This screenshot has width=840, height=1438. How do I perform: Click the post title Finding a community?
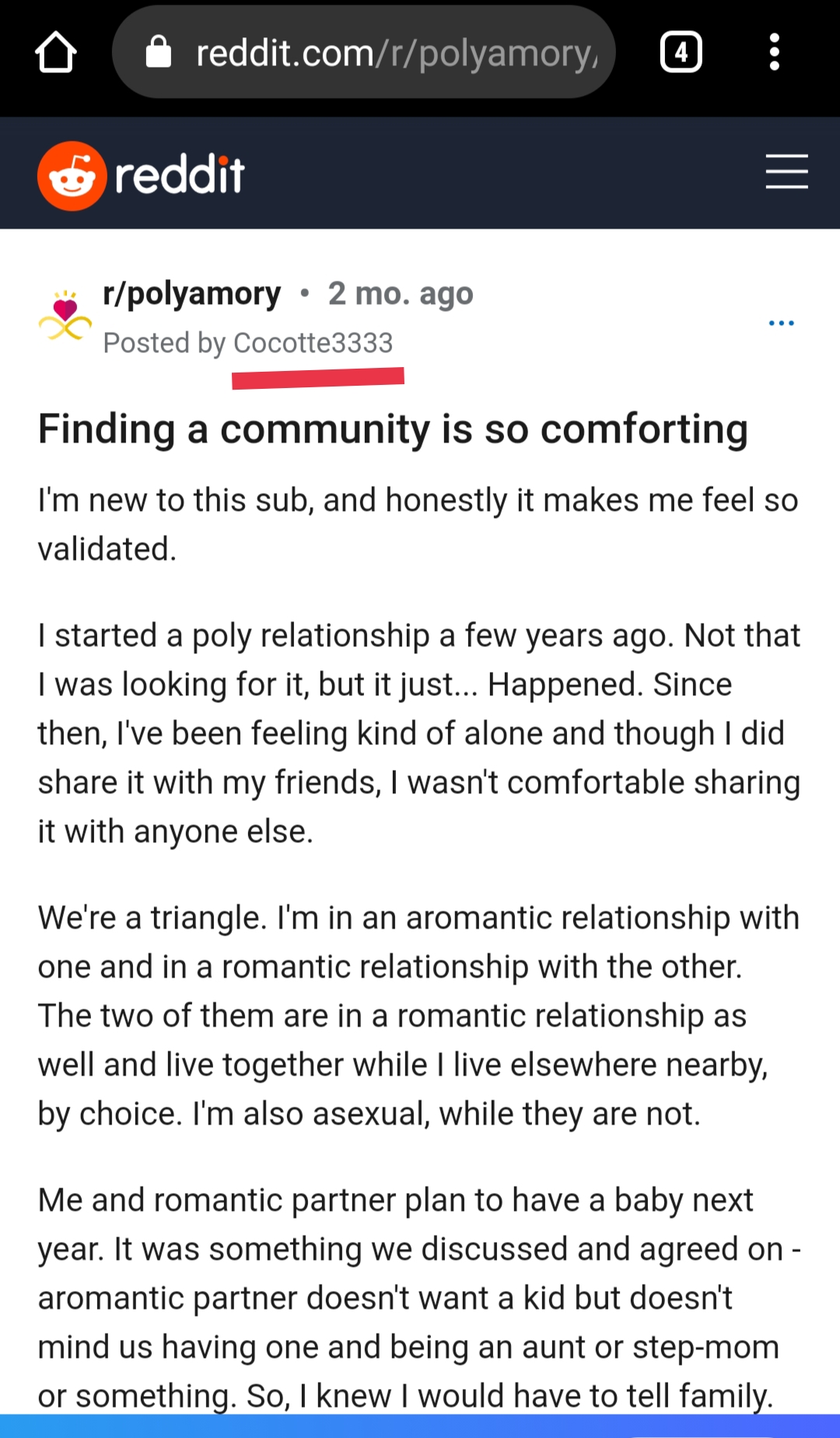pos(393,429)
